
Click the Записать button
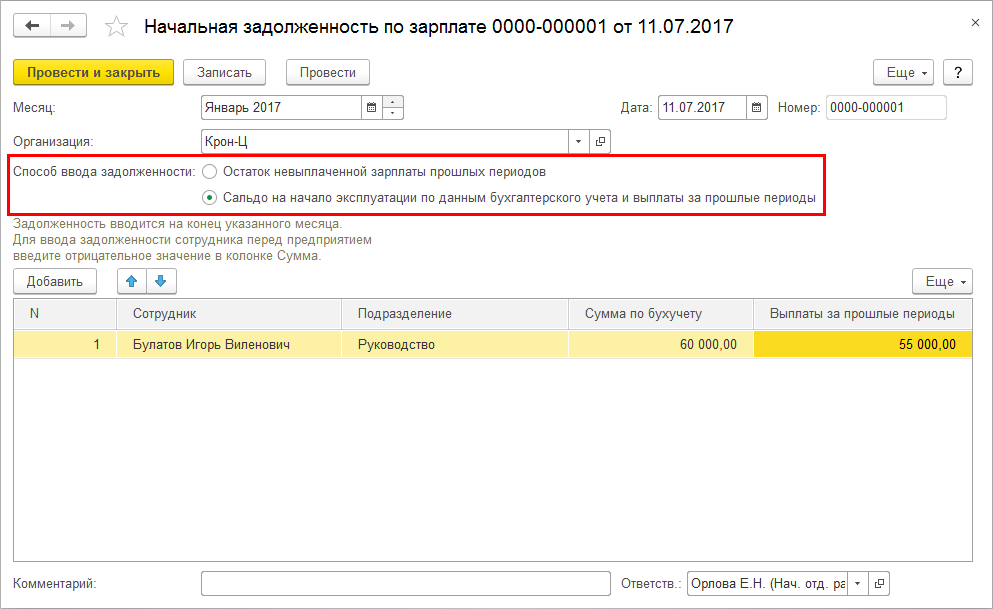224,72
